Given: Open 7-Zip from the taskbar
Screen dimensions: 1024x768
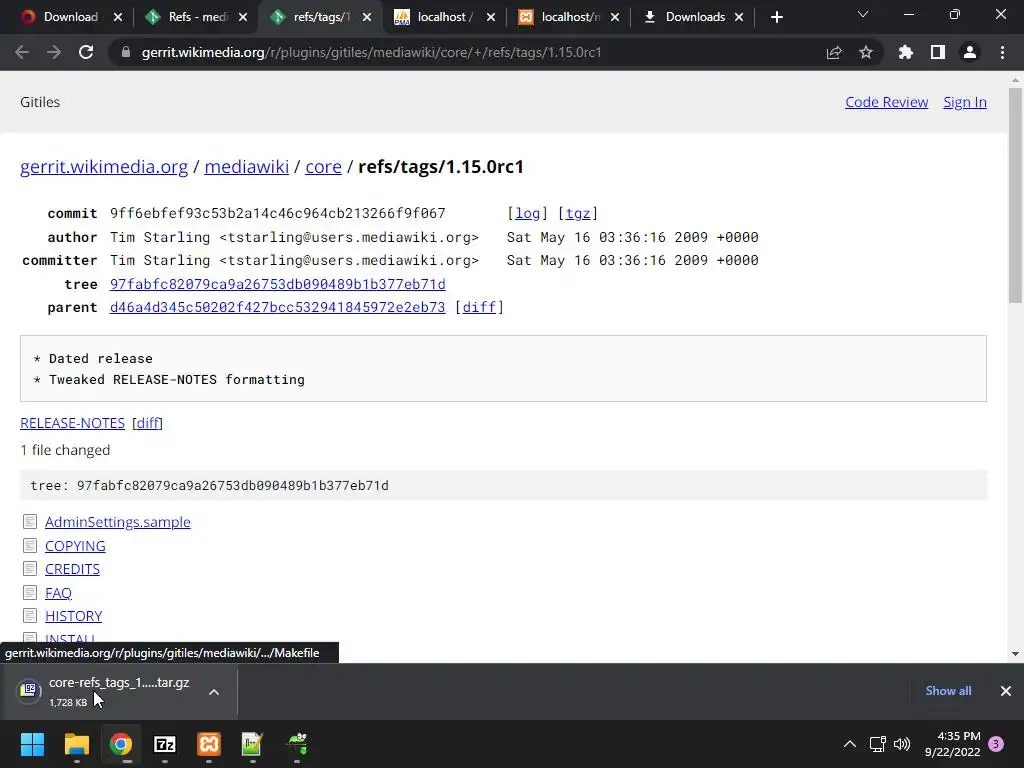Looking at the screenshot, I should [x=165, y=744].
